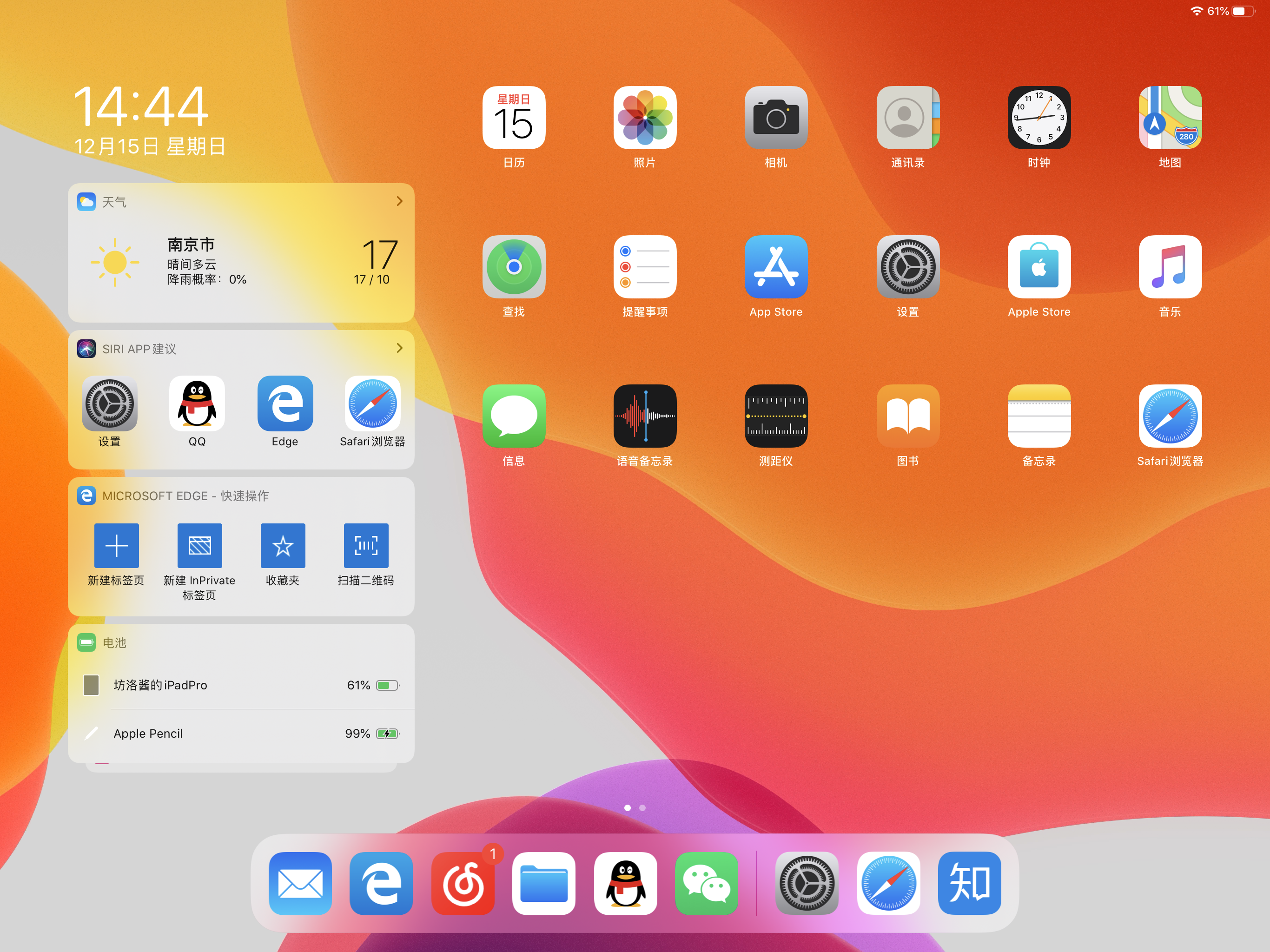Open new InPrivate tab in Edge widget
Image resolution: width=1270 pixels, height=952 pixels.
[199, 545]
